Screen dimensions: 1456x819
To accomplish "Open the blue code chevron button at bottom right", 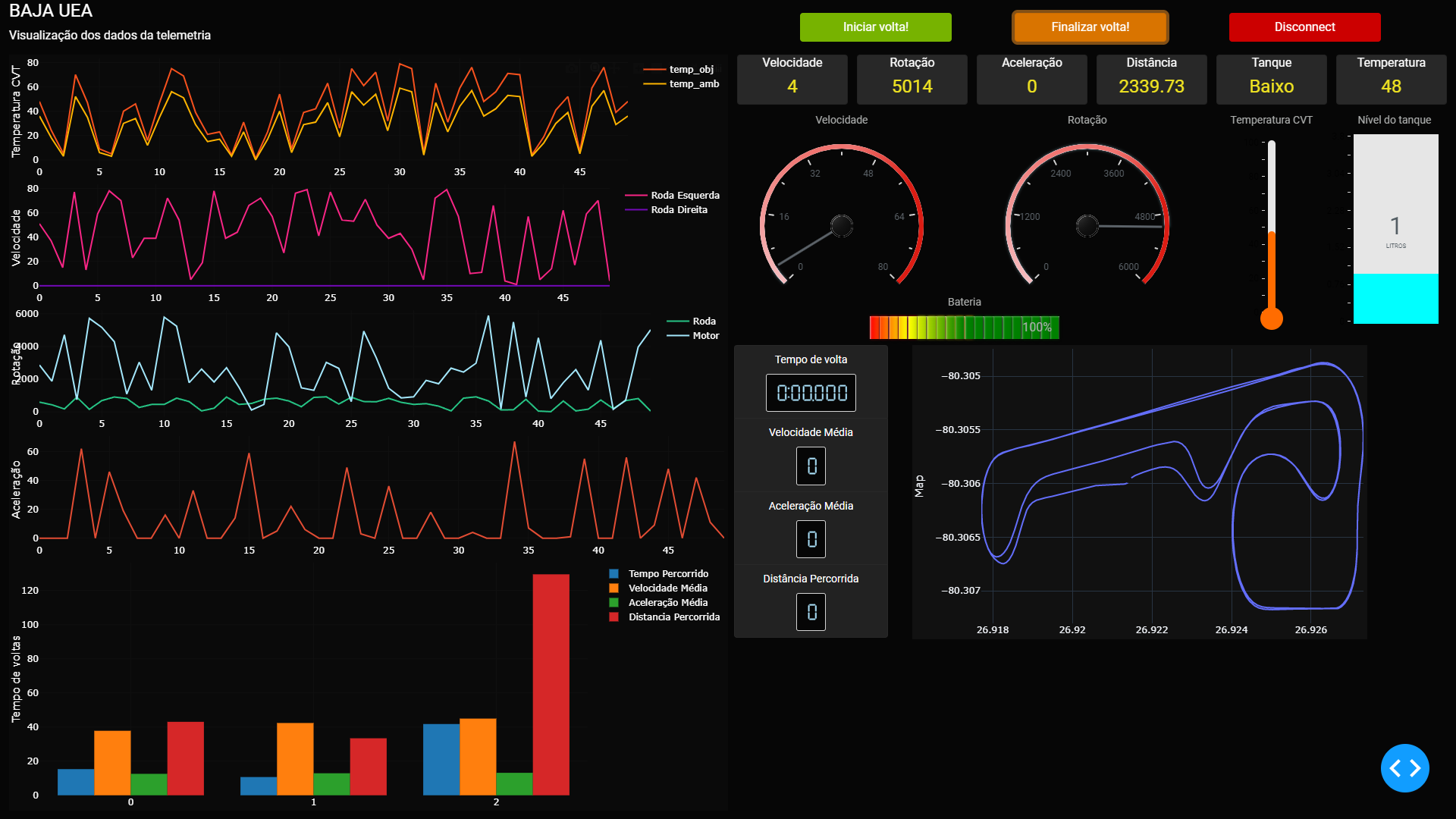I will [1404, 767].
